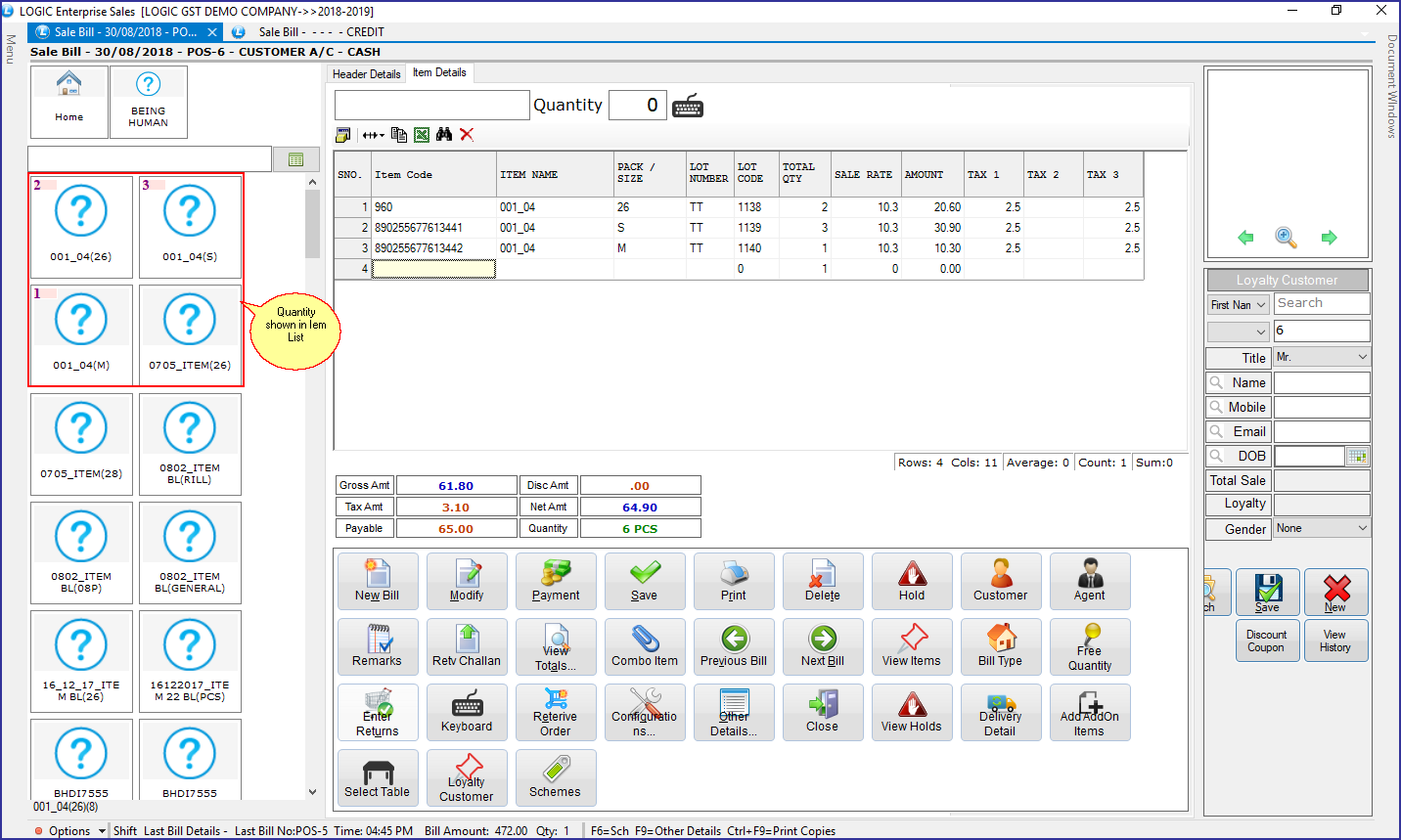Select the Sale Bill 30/08/2018 window tab

click(x=126, y=32)
